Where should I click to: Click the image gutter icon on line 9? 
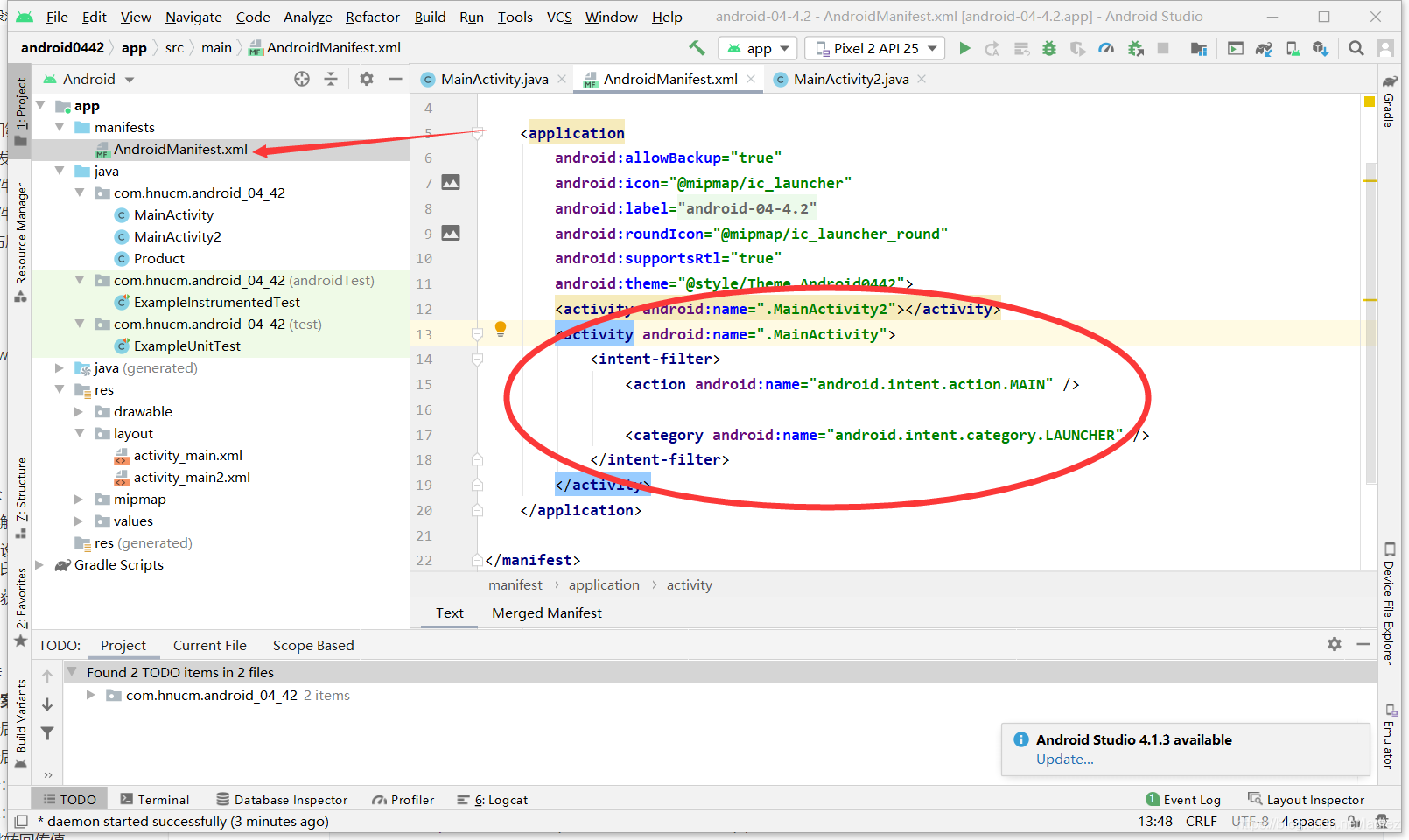(451, 233)
